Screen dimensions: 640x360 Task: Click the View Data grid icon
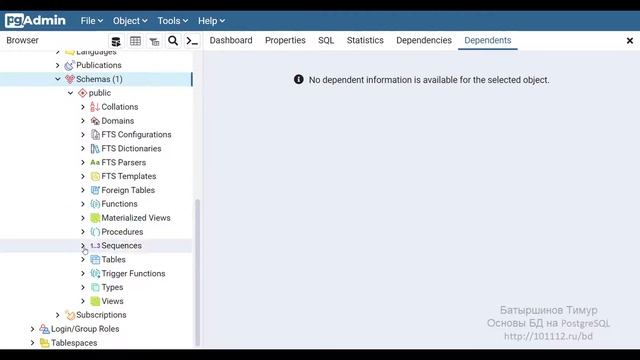click(135, 41)
